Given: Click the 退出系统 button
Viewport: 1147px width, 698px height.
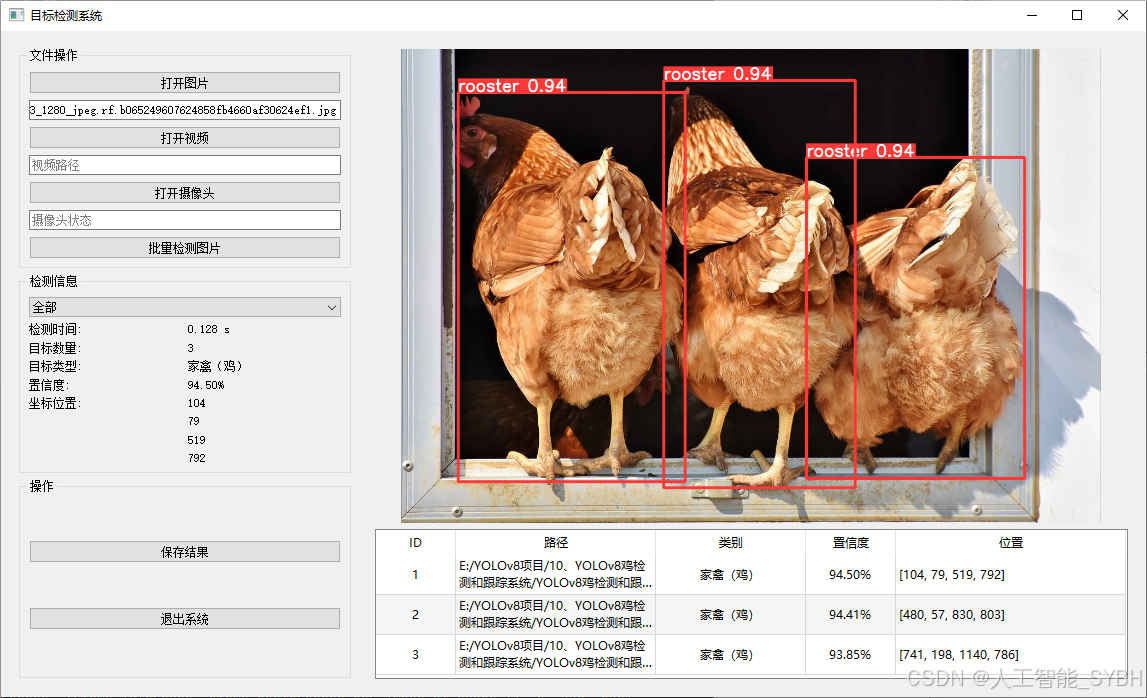Looking at the screenshot, I should coord(184,619).
